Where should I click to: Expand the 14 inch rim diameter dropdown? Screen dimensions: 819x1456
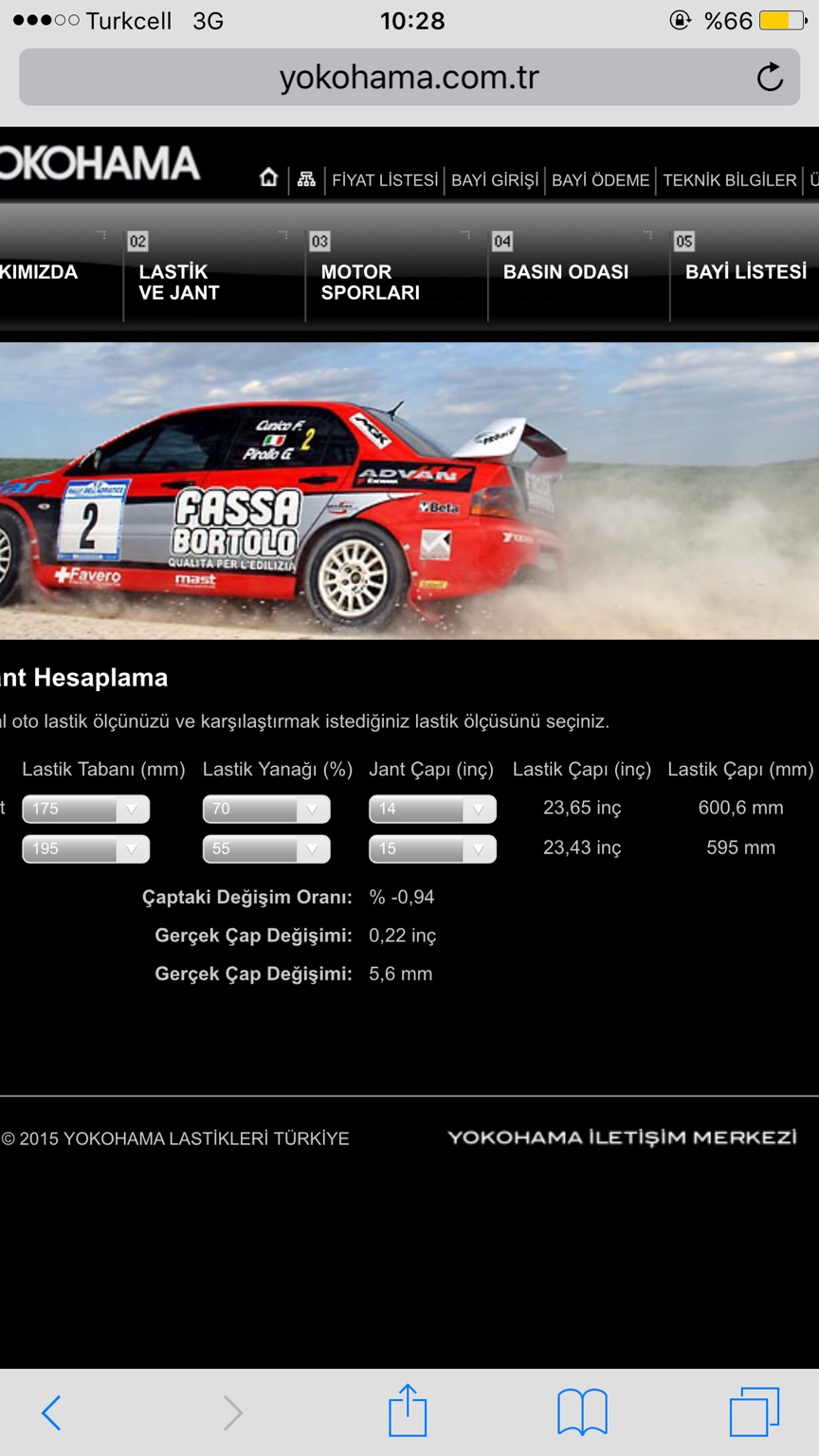[x=432, y=809]
